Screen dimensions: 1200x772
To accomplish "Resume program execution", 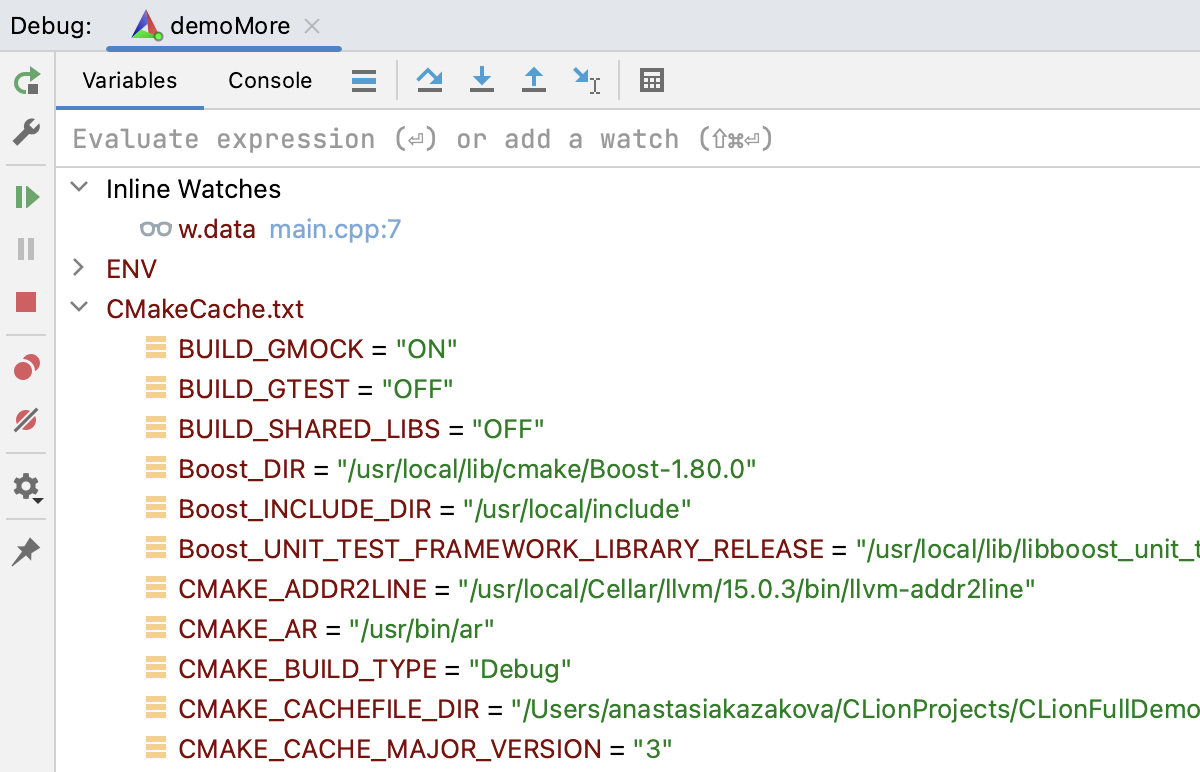I will pos(27,197).
